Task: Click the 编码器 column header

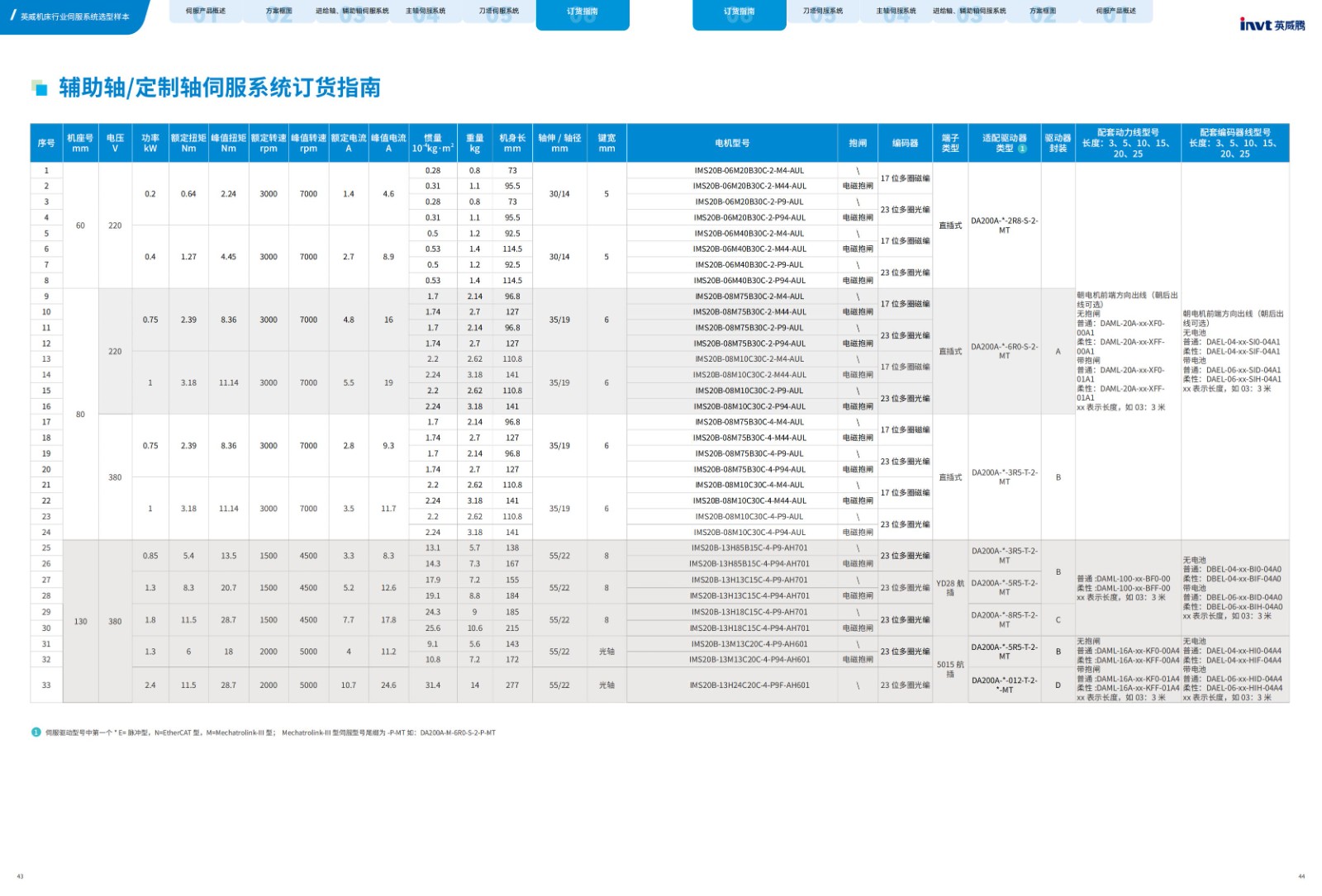Action: [905, 143]
